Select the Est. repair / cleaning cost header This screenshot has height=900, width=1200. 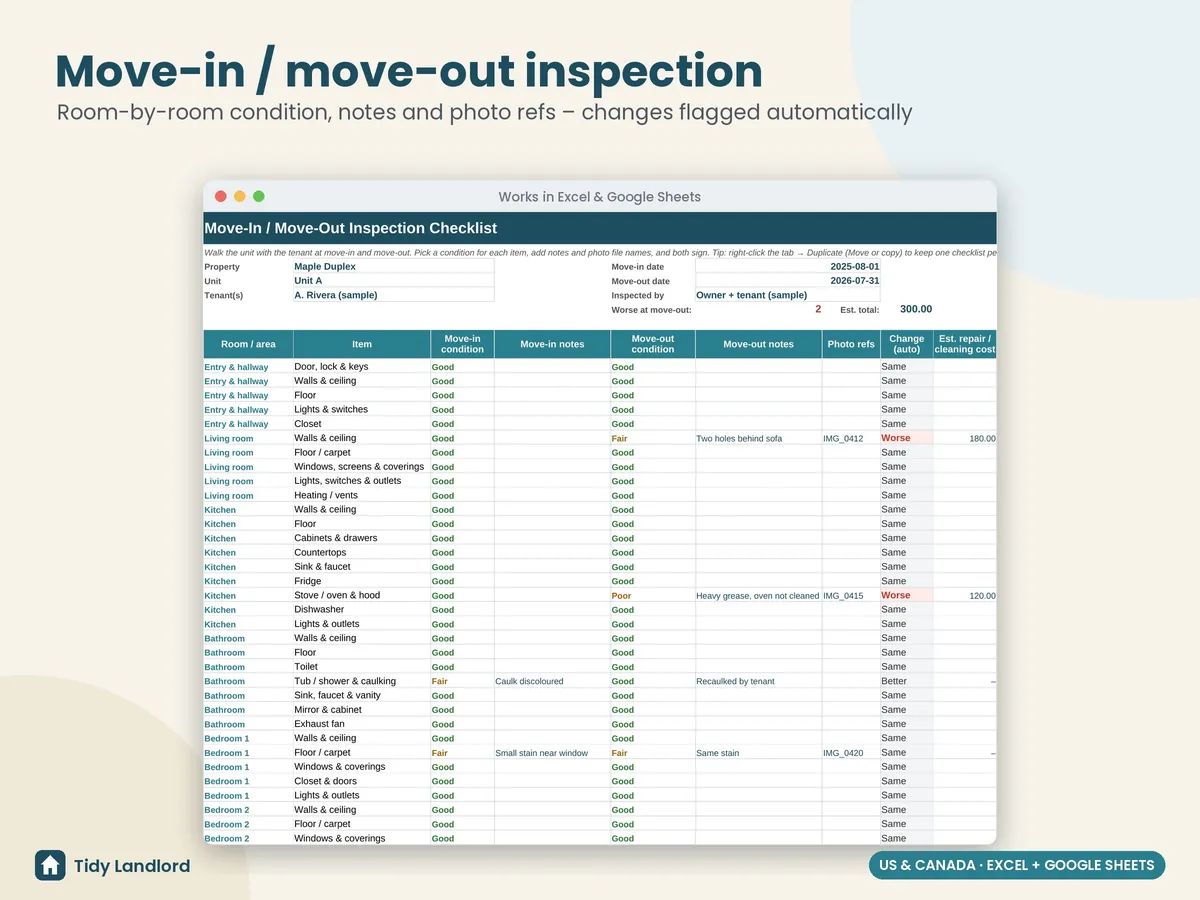click(x=965, y=344)
